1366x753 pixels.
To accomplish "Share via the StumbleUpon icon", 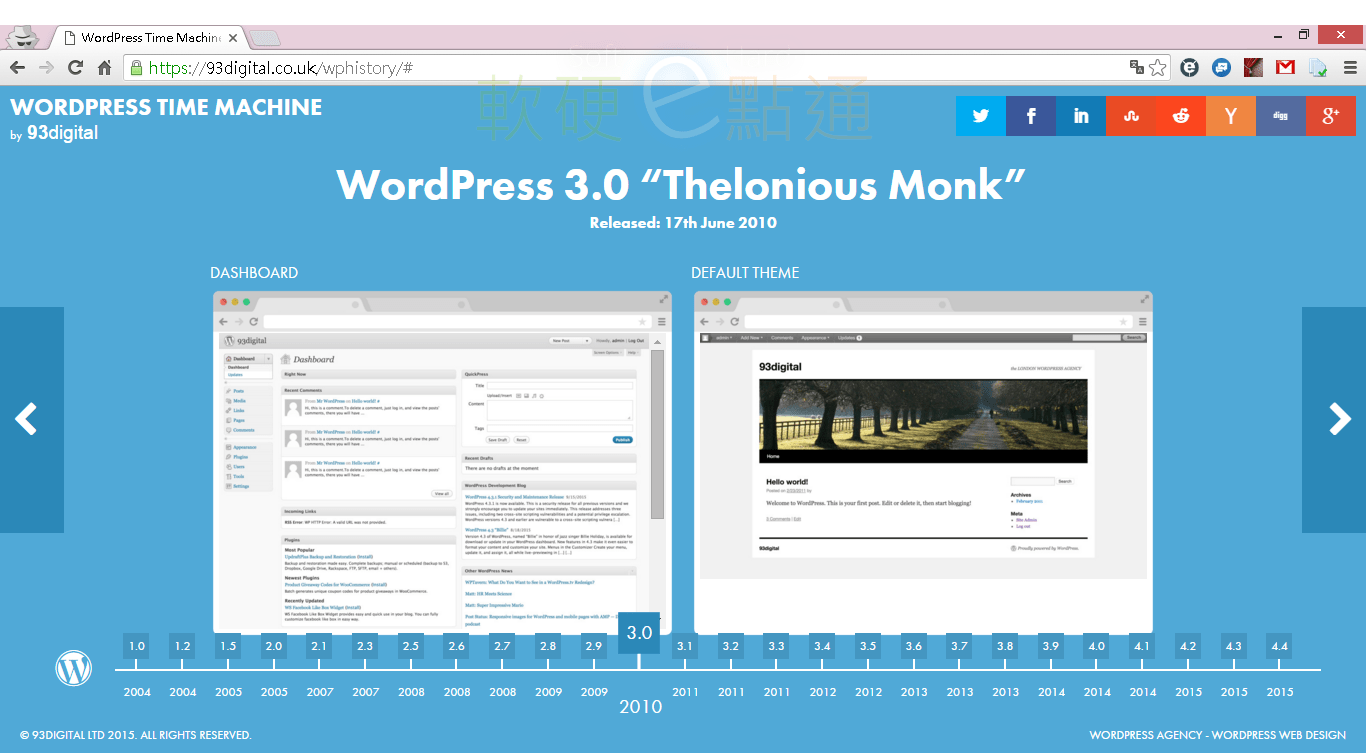I will [x=1131, y=116].
